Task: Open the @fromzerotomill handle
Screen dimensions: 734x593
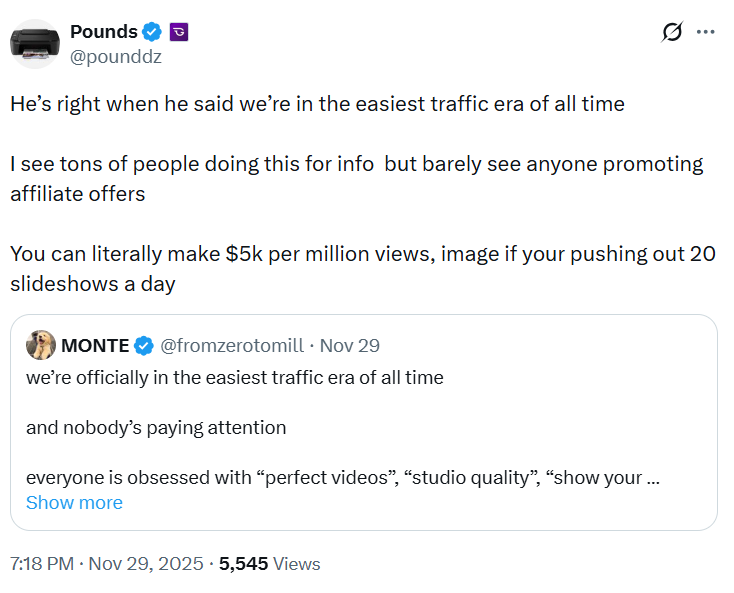Action: click(232, 346)
